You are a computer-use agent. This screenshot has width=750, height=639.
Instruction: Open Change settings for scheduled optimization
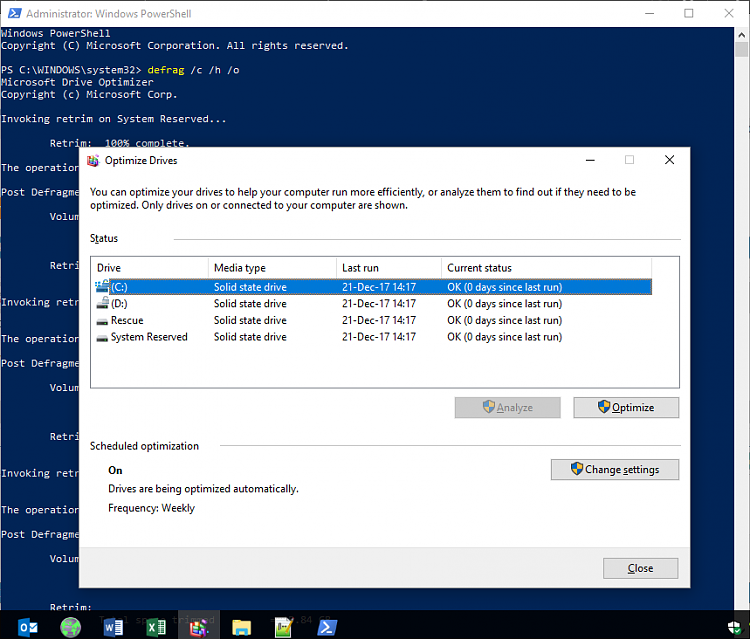tap(615, 470)
